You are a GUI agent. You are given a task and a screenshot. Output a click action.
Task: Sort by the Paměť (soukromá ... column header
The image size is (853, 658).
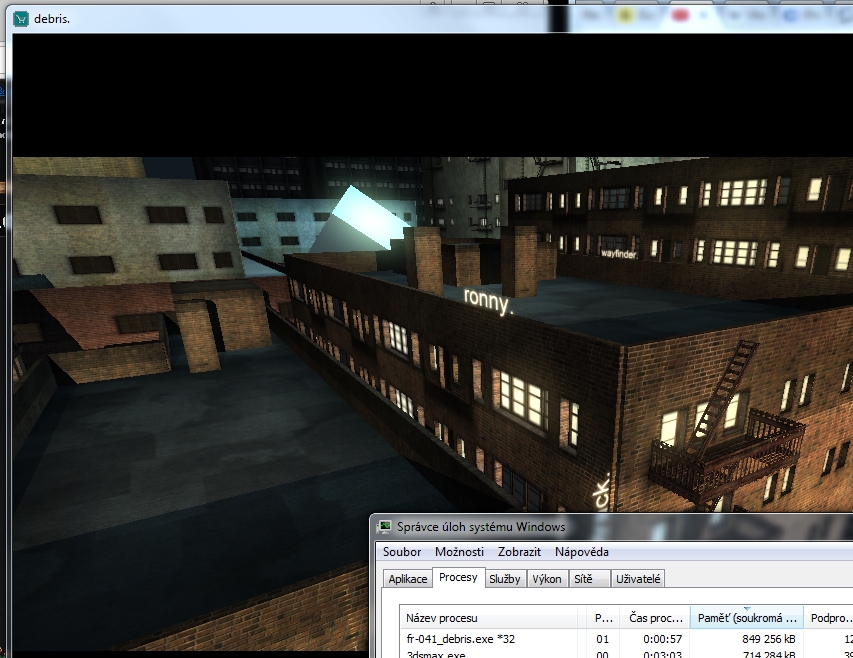pyautogui.click(x=747, y=618)
